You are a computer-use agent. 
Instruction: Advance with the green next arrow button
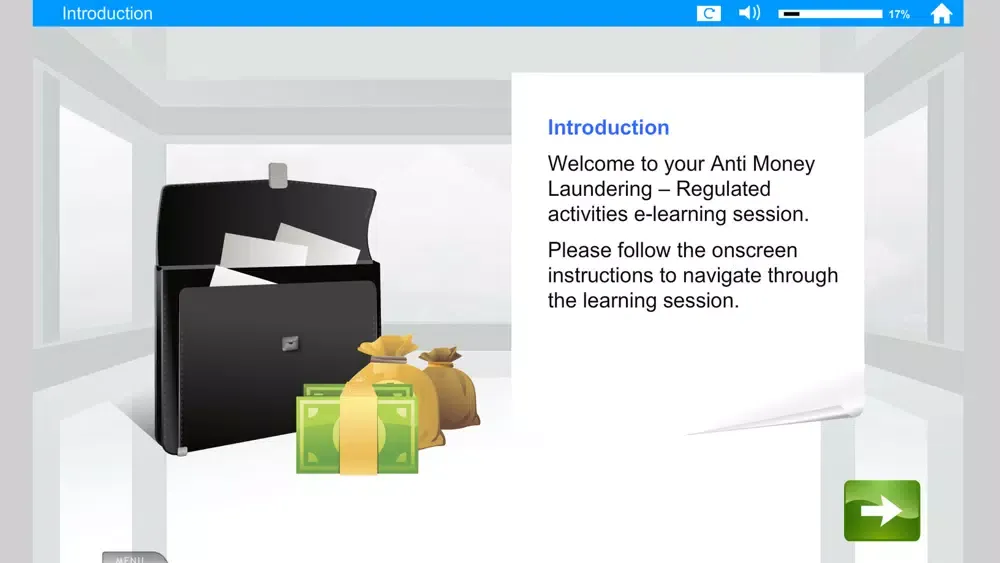[x=882, y=511]
